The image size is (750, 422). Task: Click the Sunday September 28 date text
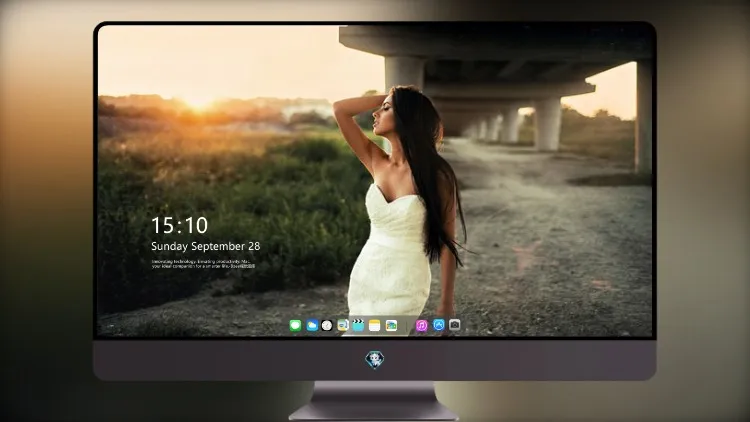pos(206,246)
